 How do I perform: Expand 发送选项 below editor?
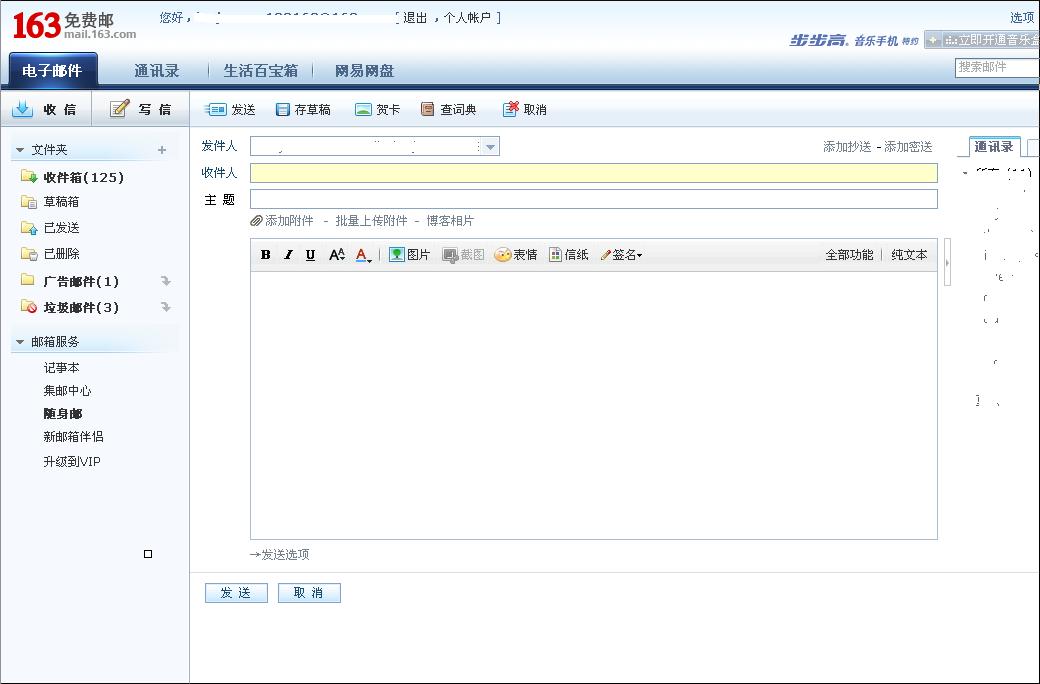tap(280, 555)
